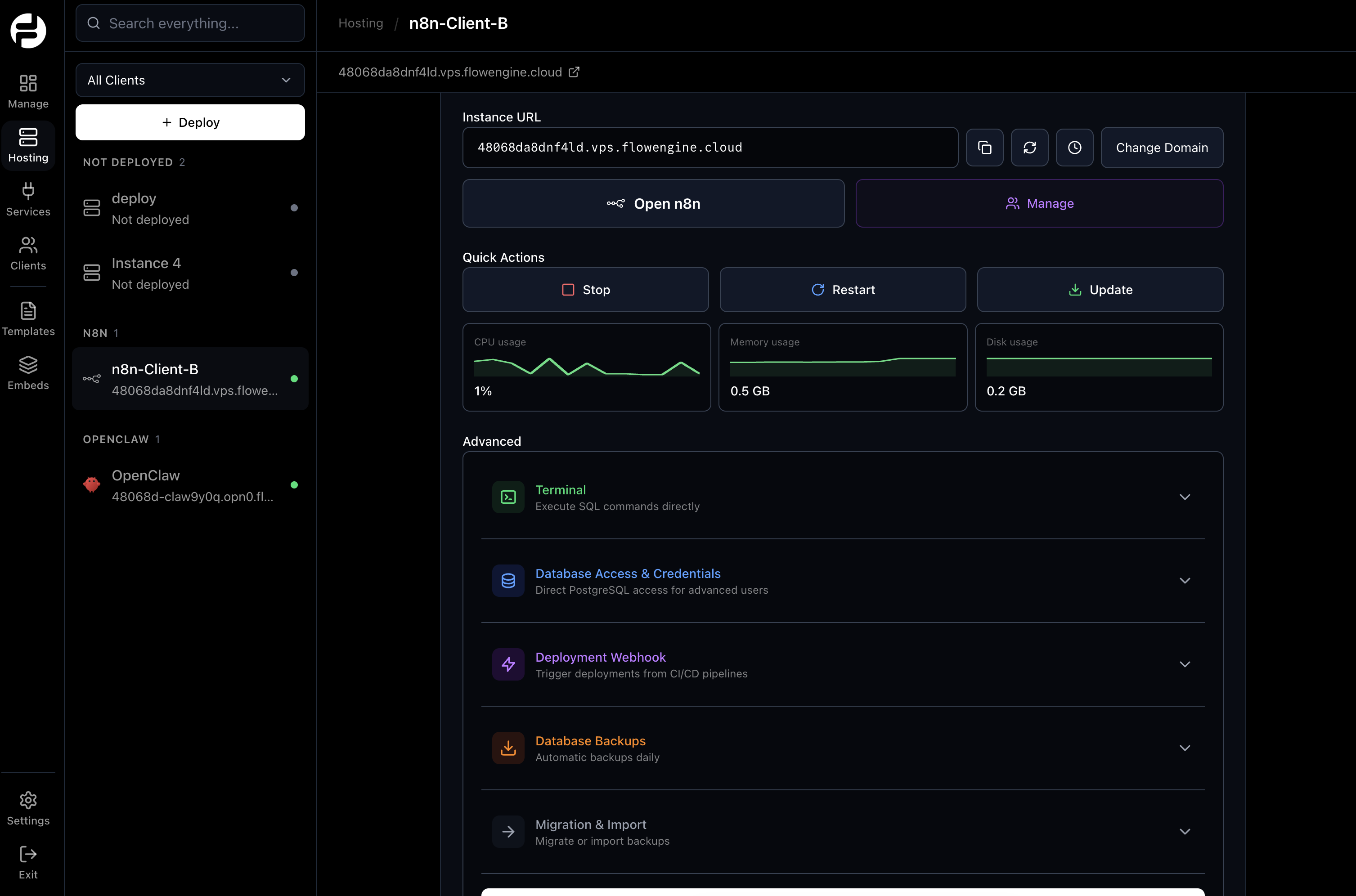Expand the Database Backups section

coord(1184,748)
